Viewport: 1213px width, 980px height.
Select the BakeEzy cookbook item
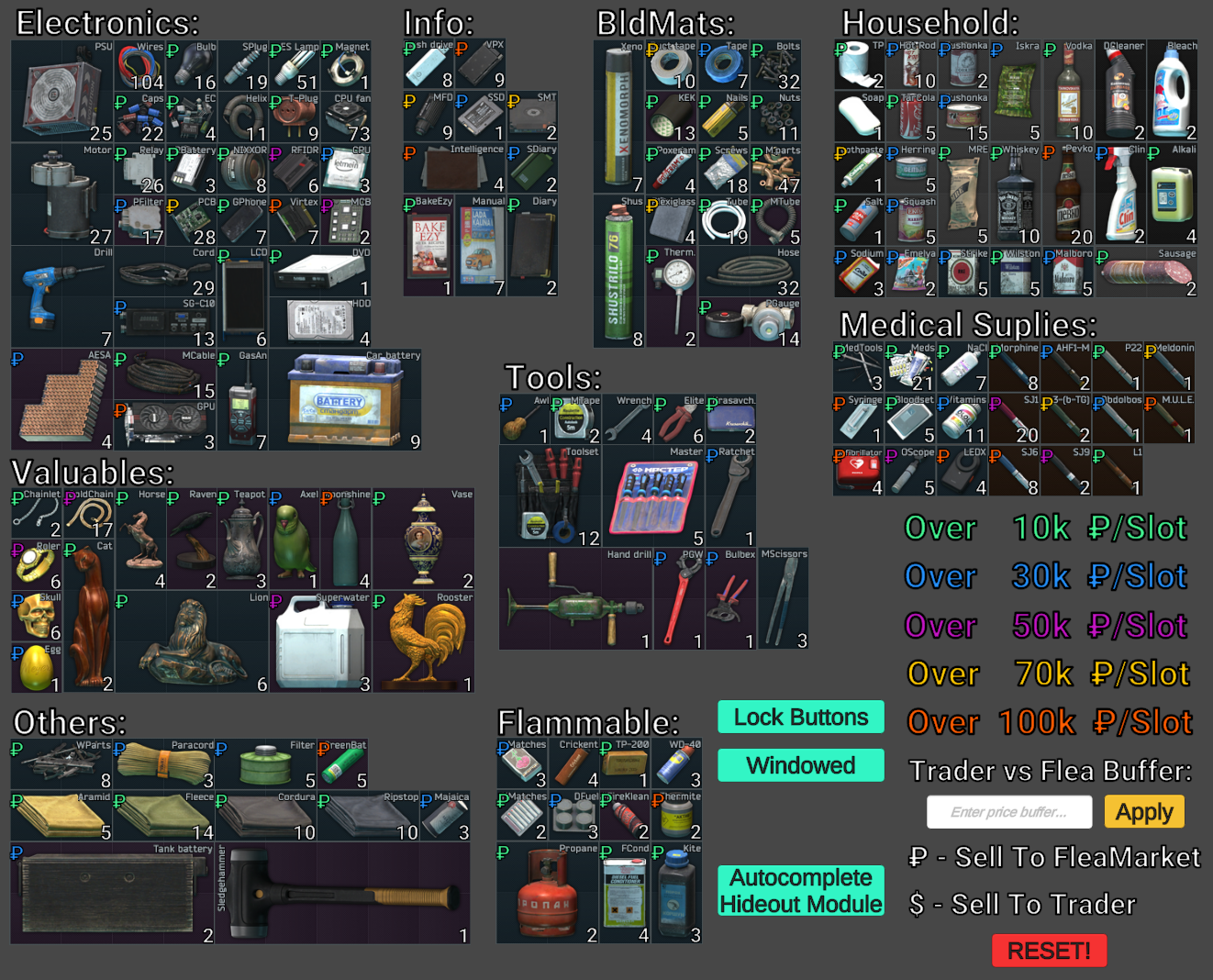click(429, 246)
